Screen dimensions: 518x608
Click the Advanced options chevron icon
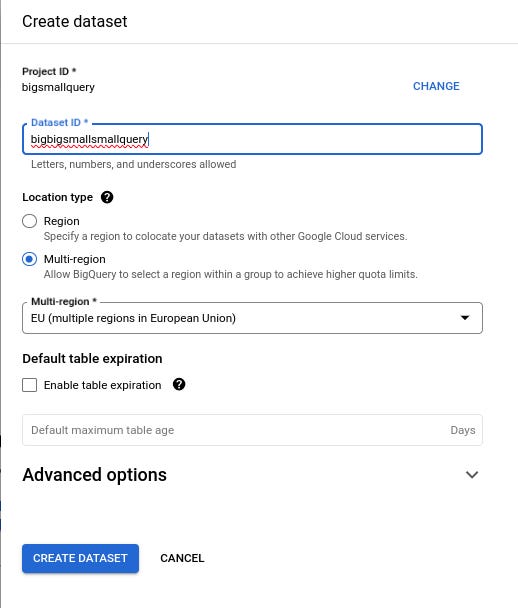(x=472, y=475)
